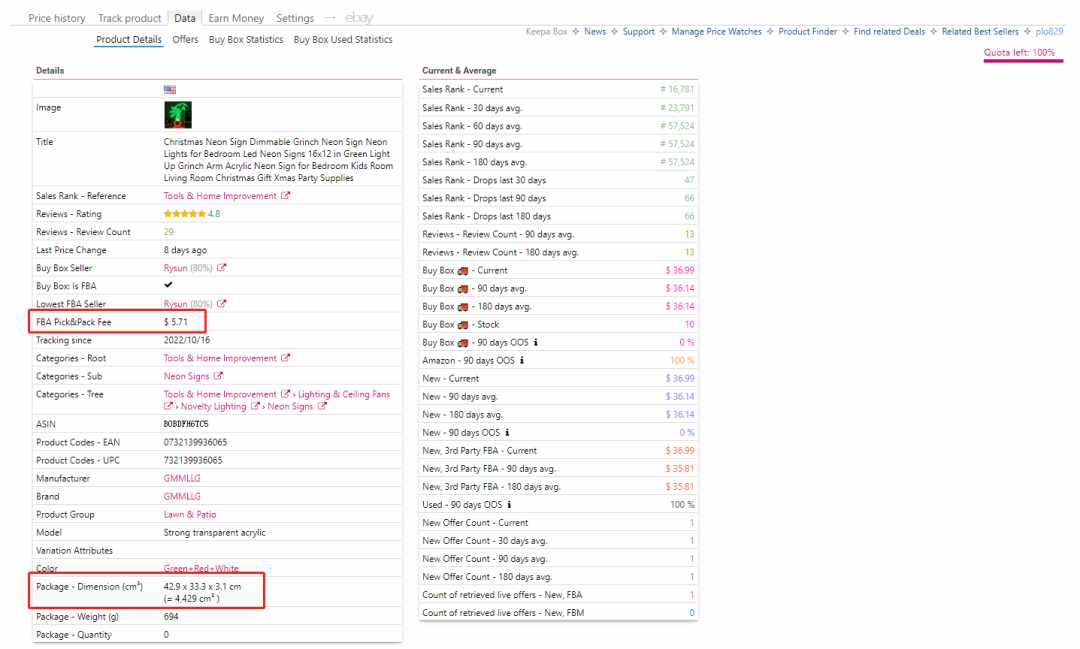This screenshot has width=1080, height=649.
Task: Click review count value 29
Action: click(x=169, y=231)
